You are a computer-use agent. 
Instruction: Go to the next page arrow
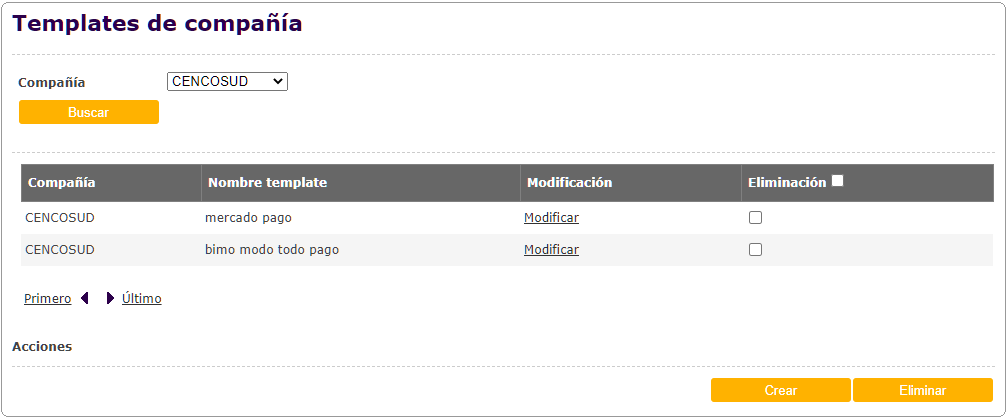tap(110, 298)
